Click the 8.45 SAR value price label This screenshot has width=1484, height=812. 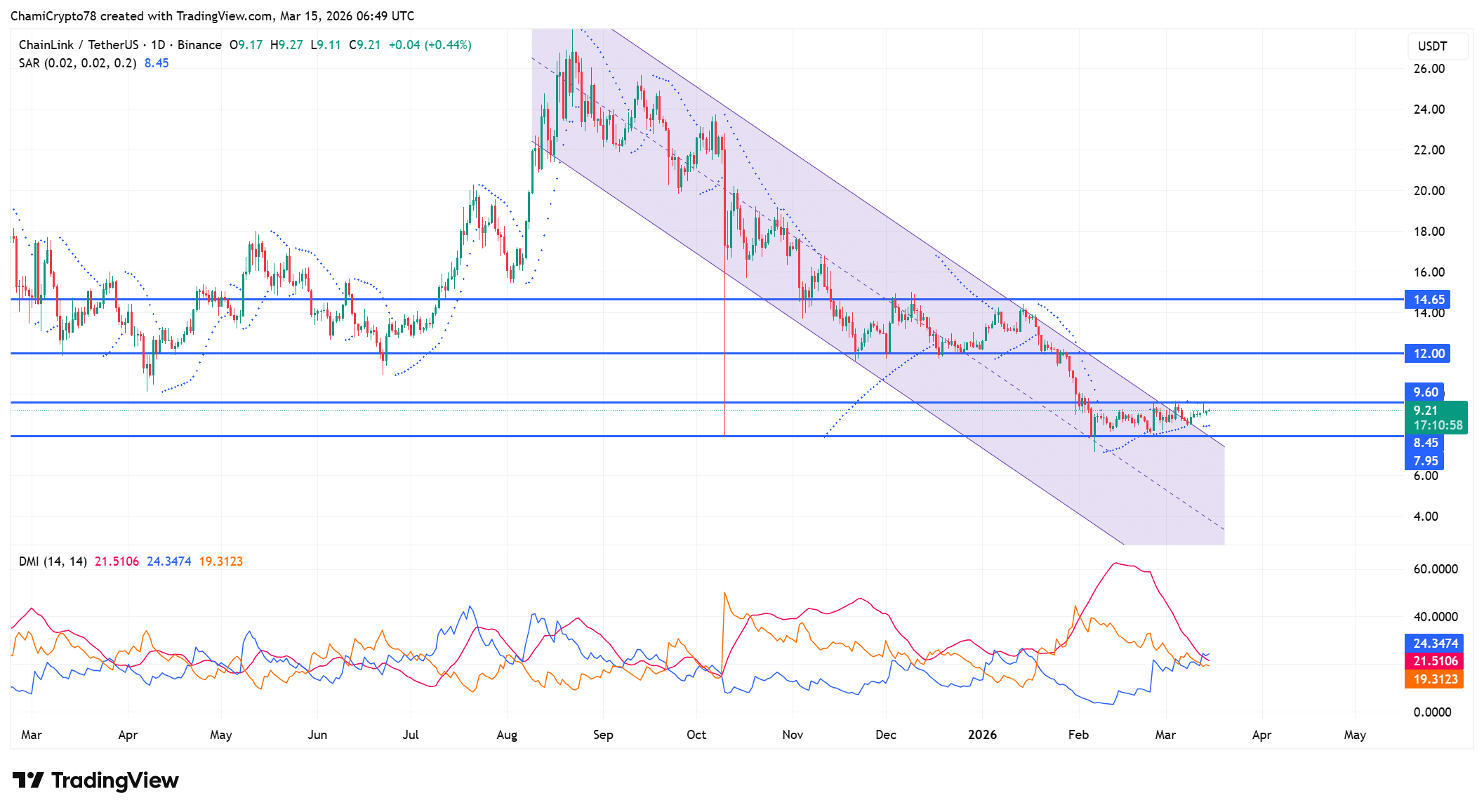pos(1425,443)
